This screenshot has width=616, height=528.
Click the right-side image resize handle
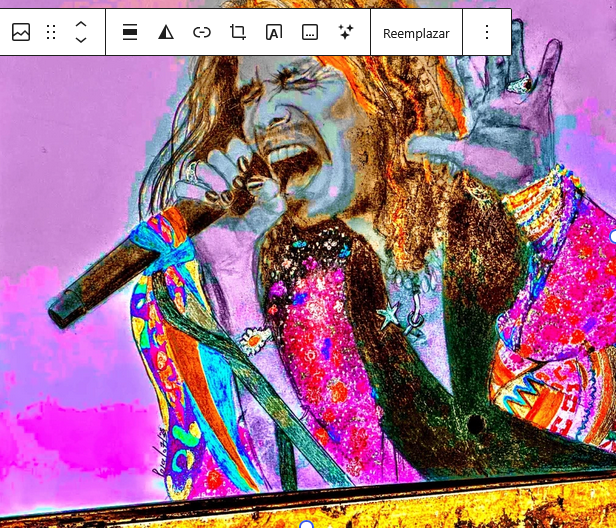(614, 236)
